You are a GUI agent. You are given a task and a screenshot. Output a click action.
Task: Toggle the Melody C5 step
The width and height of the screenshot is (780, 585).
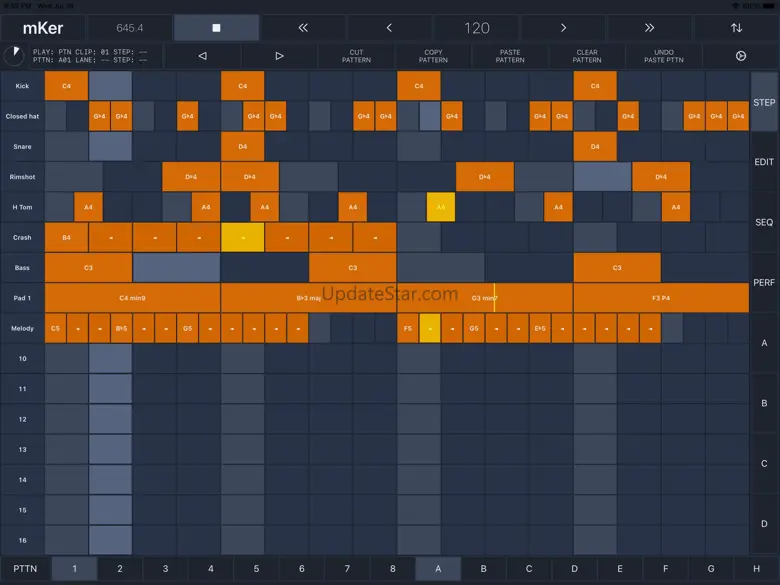[x=55, y=328]
